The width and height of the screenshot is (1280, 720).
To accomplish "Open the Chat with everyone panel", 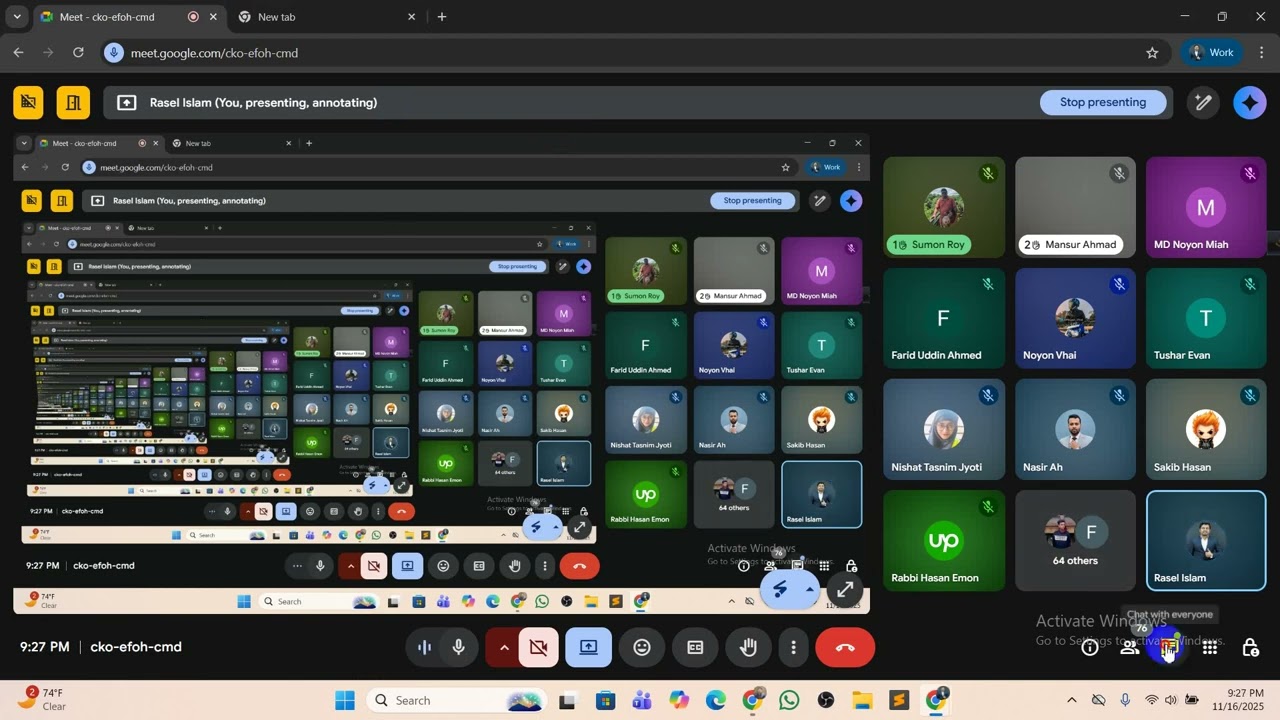I will 1169,648.
